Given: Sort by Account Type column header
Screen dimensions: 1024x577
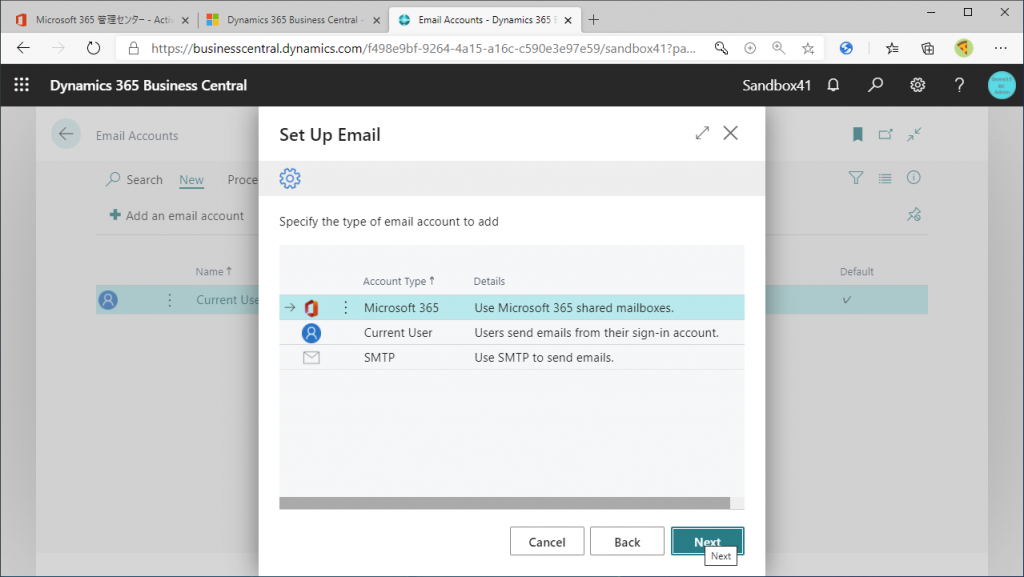Looking at the screenshot, I should tap(398, 281).
